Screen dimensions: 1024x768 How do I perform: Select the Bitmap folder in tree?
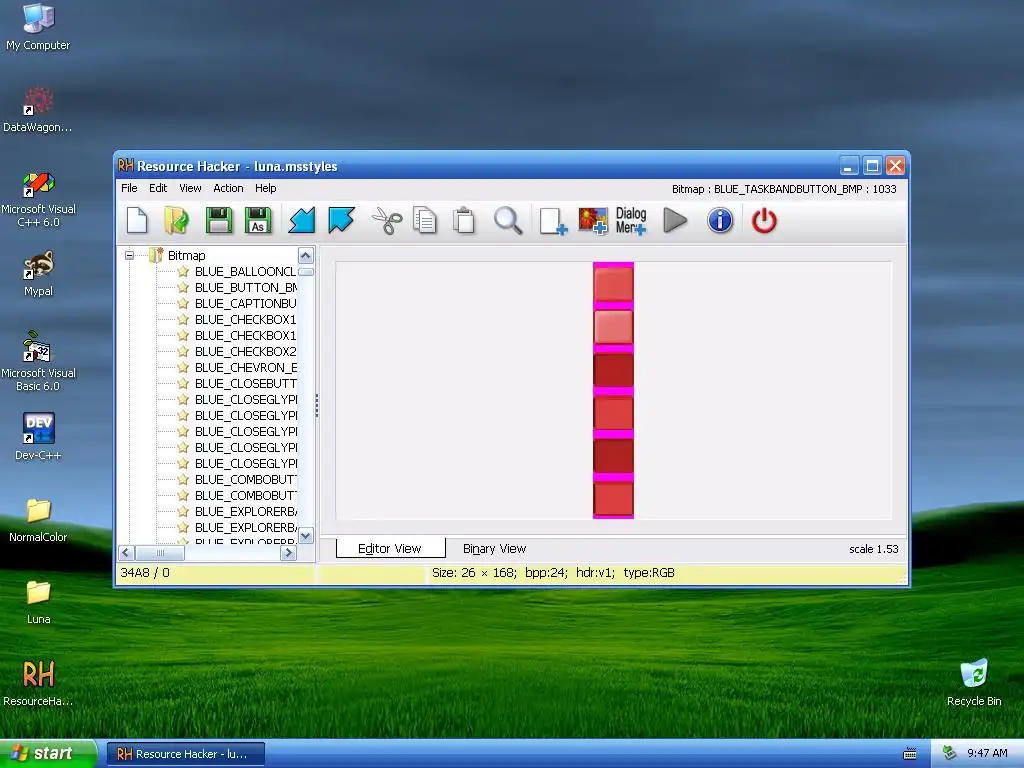[x=186, y=255]
